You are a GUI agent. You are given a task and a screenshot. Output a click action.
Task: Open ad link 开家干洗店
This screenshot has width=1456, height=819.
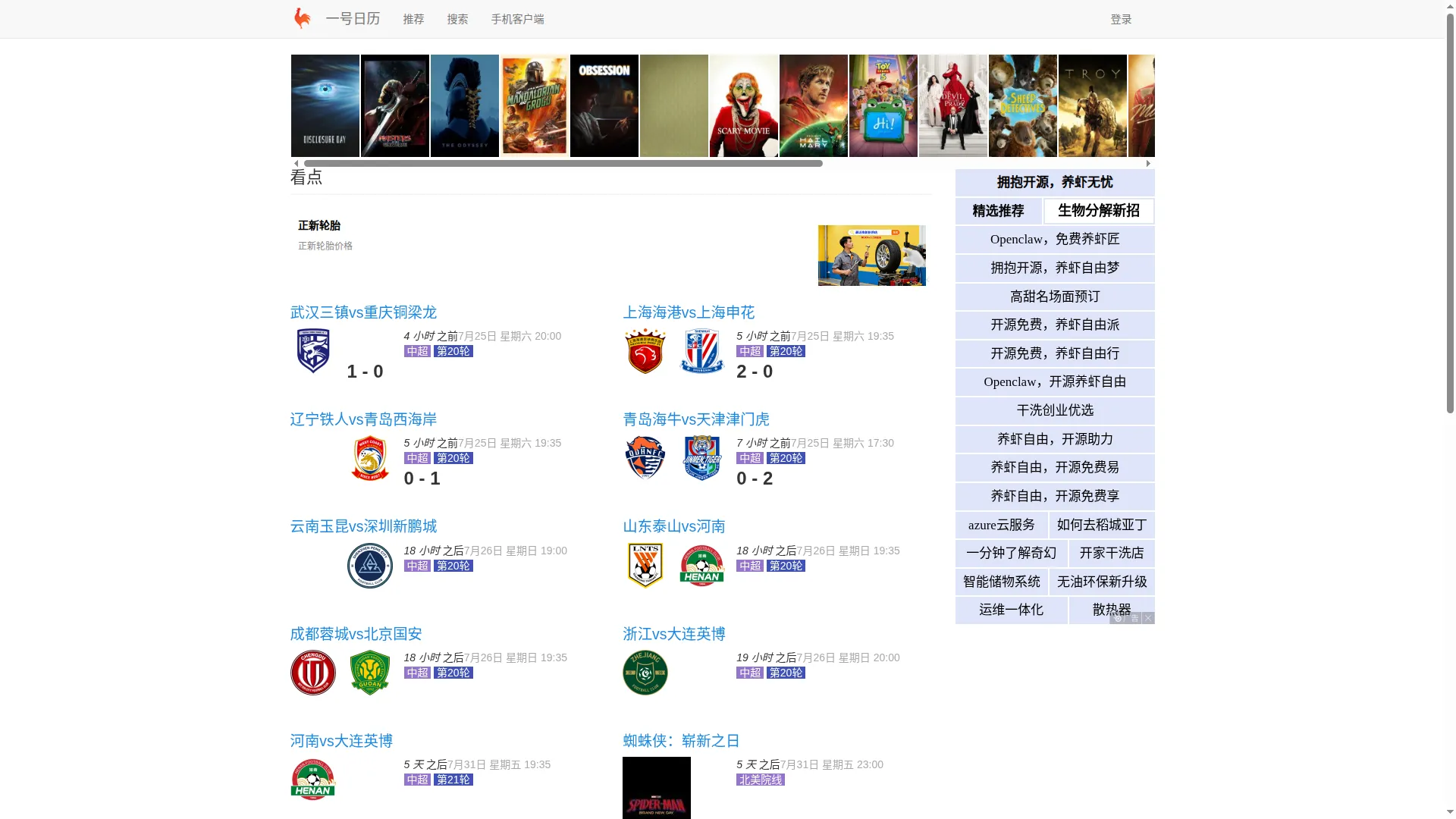point(1112,553)
